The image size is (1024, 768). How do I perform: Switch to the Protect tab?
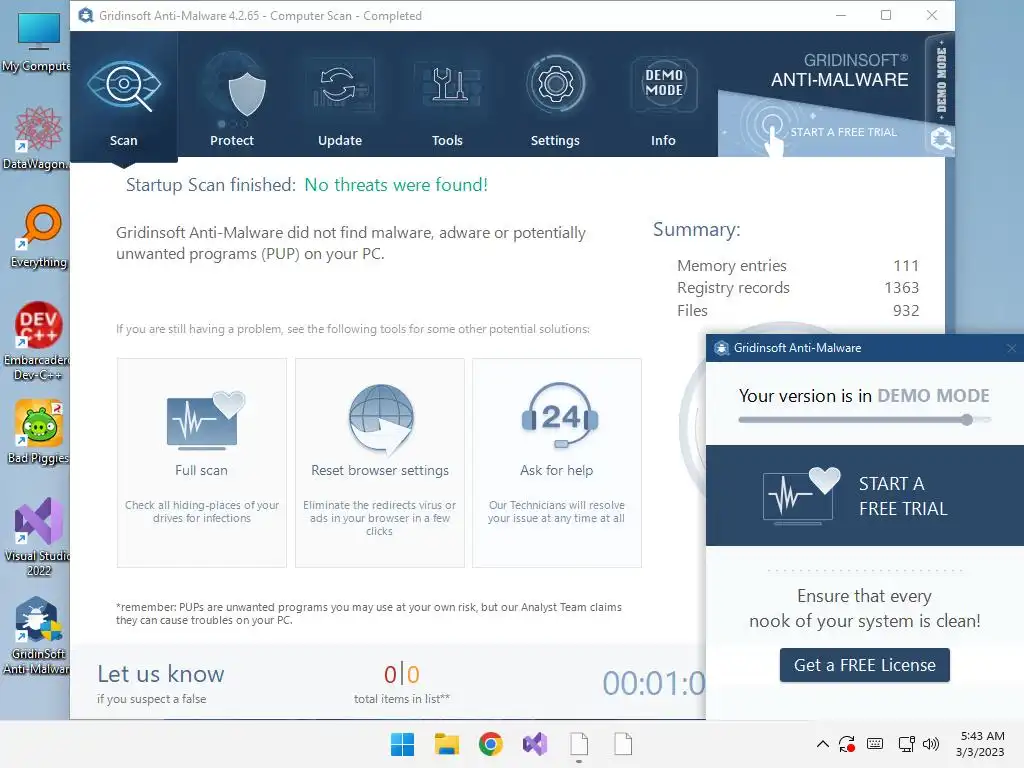(x=232, y=97)
